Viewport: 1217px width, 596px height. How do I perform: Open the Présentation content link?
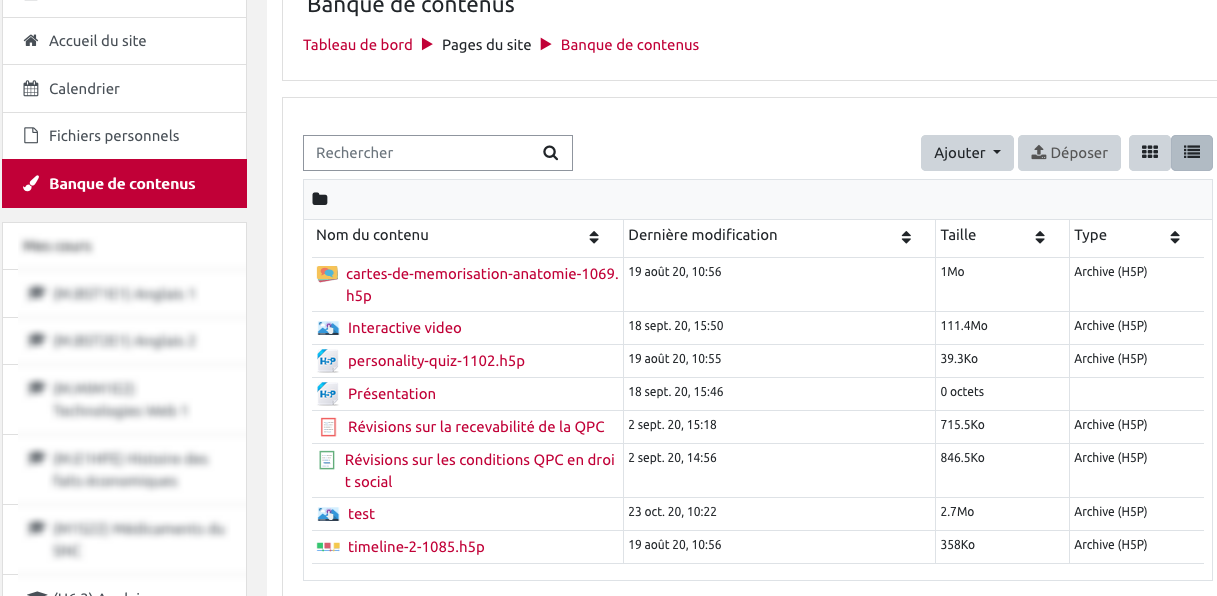[x=392, y=394]
